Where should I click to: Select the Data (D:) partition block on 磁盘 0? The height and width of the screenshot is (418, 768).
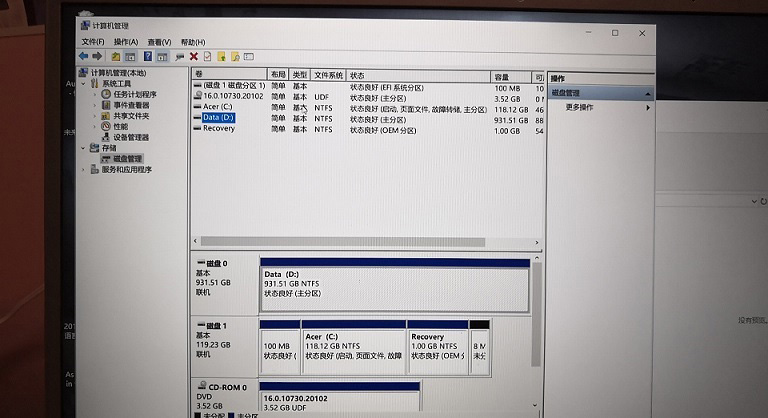[394, 286]
